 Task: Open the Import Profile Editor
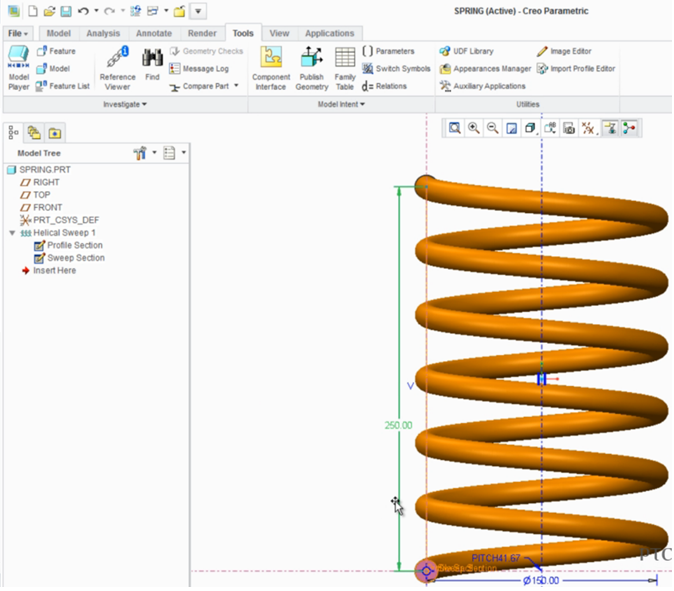pyautogui.click(x=576, y=69)
